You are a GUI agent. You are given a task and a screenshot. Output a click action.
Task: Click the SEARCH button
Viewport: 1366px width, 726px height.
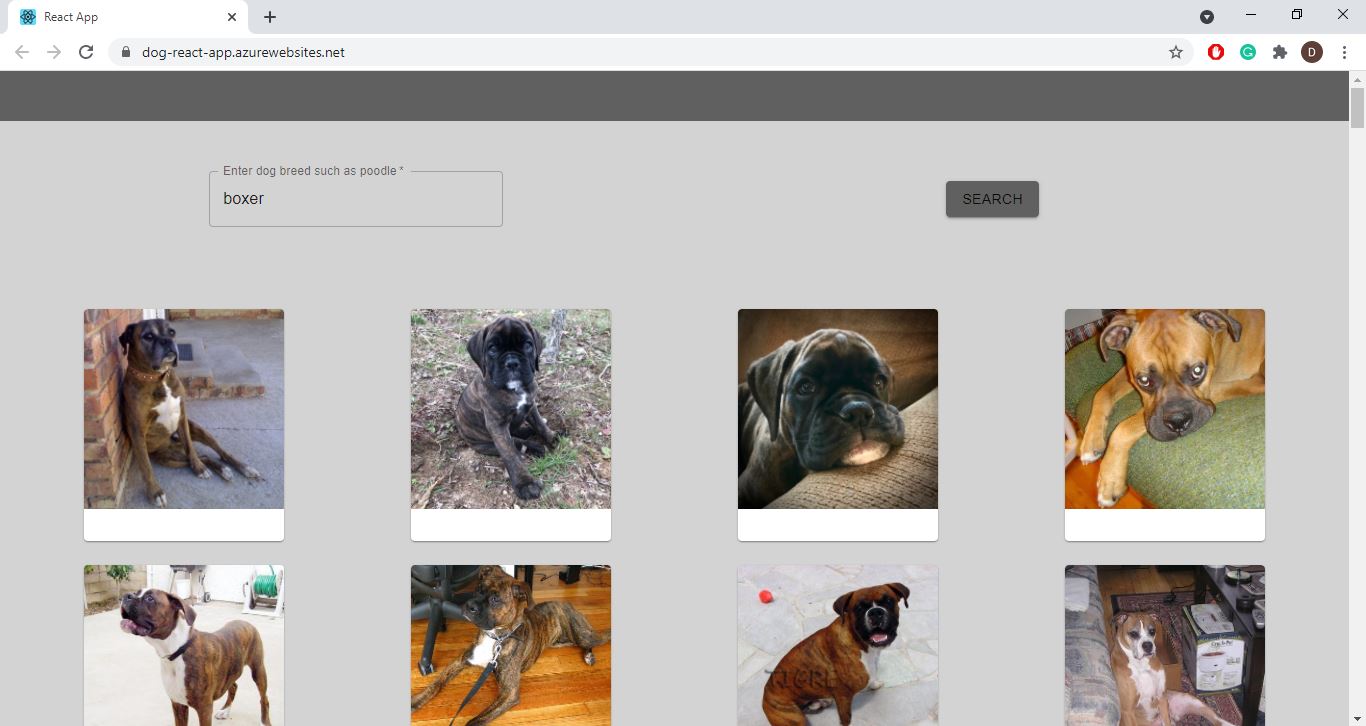(992, 199)
